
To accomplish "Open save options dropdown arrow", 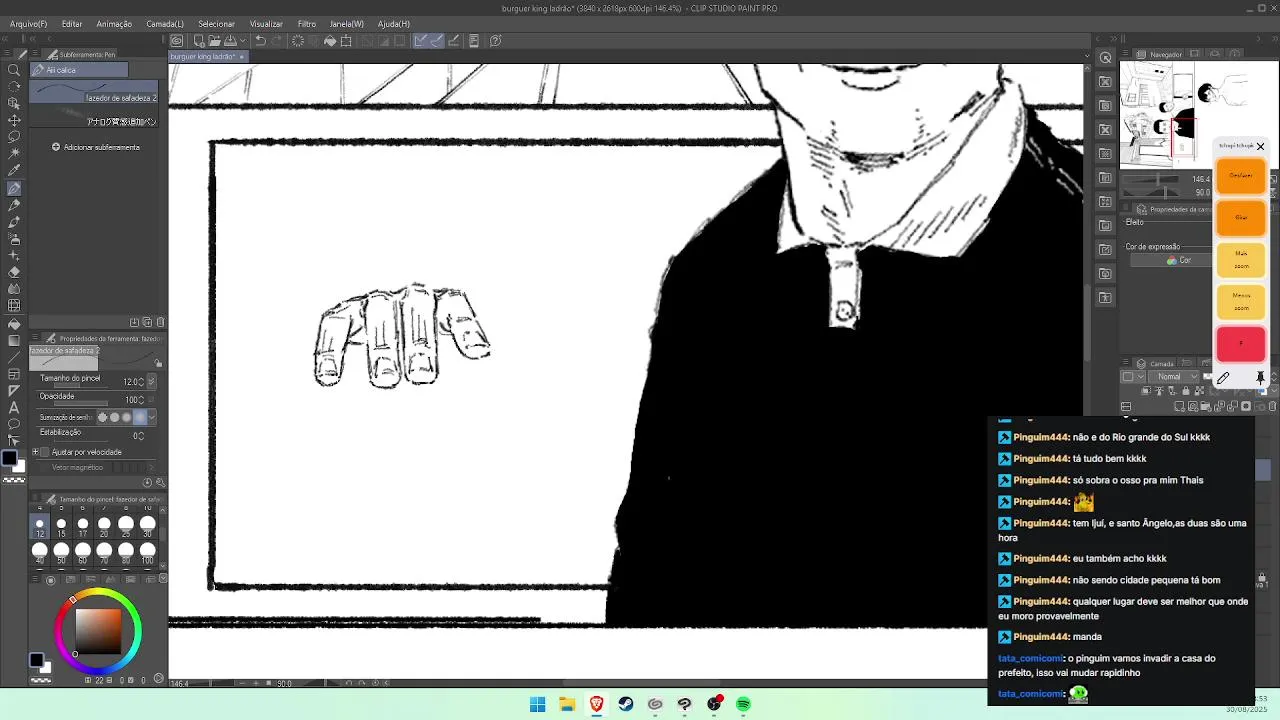I will (x=241, y=41).
